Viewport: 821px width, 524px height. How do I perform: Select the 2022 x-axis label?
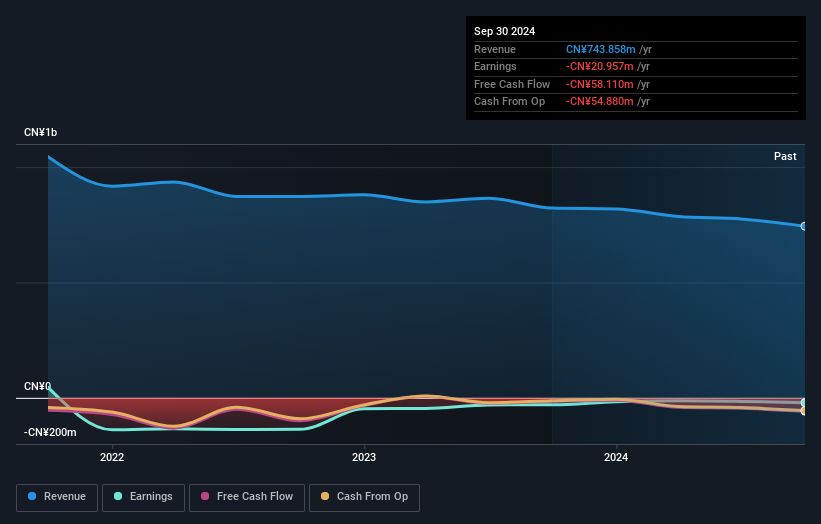(112, 457)
